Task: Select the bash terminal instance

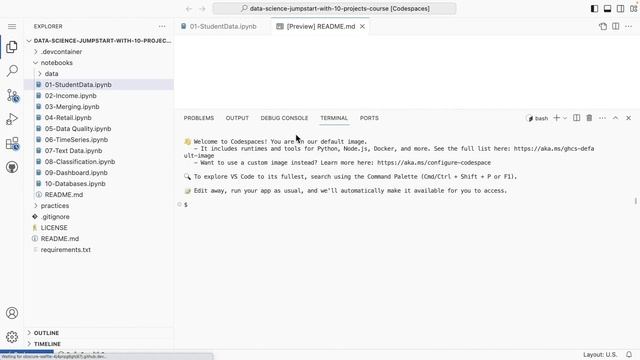Action: (538, 118)
